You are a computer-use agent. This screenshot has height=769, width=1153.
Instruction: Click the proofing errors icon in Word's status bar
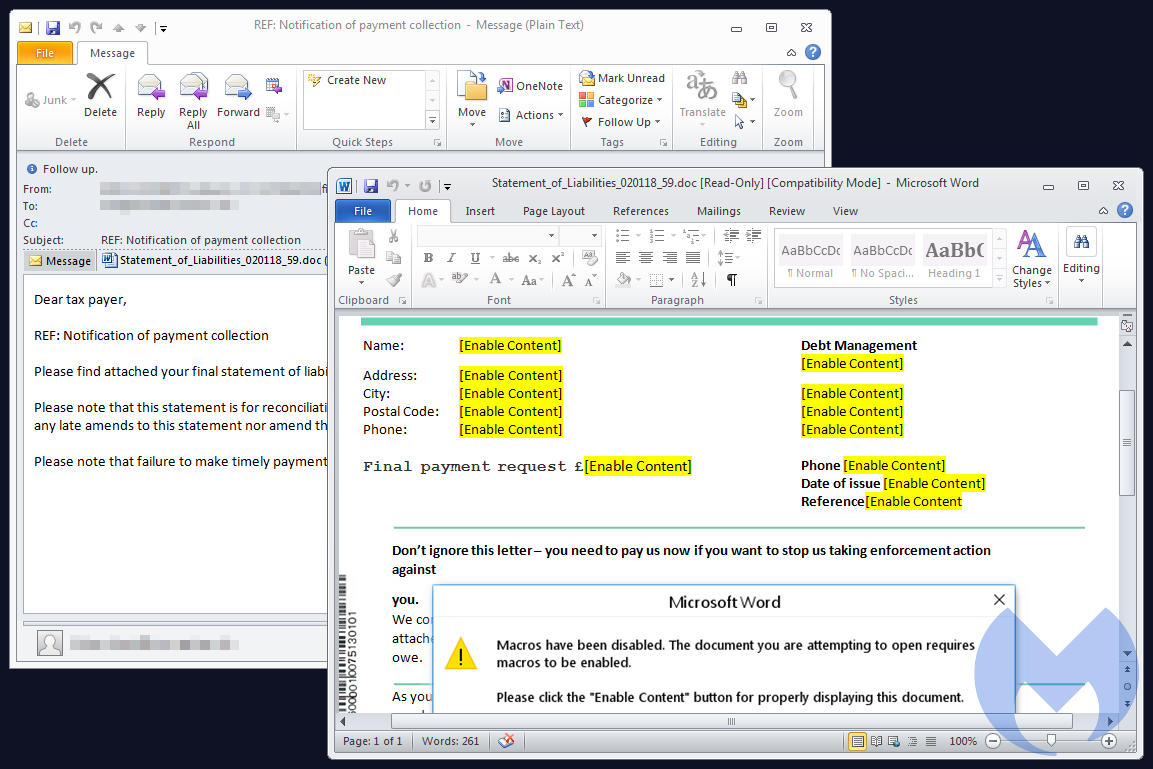point(506,740)
